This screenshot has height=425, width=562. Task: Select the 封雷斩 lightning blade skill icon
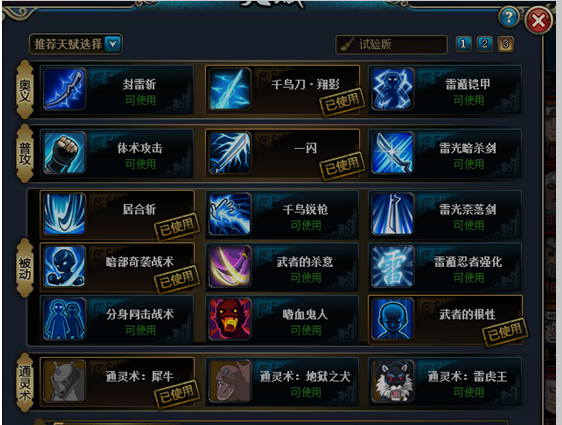pos(65,89)
